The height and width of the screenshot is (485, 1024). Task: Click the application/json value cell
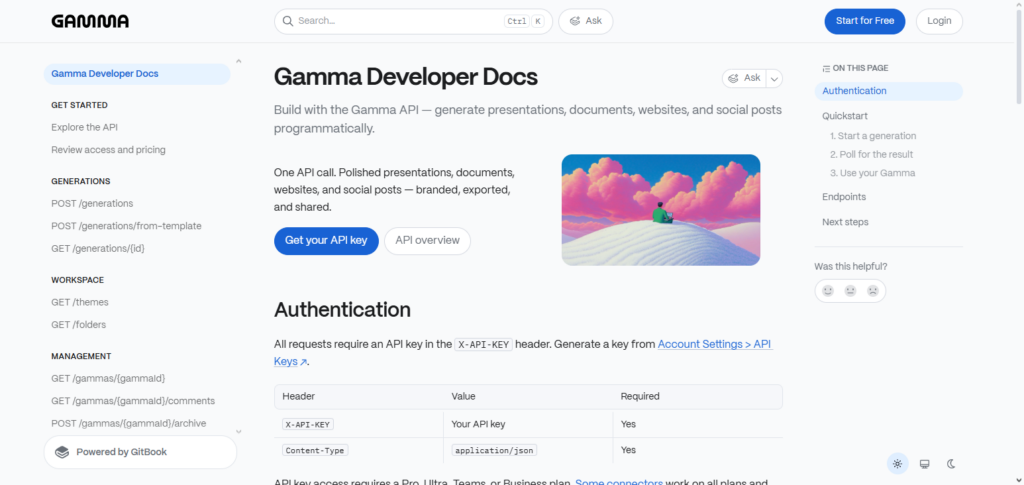point(528,450)
